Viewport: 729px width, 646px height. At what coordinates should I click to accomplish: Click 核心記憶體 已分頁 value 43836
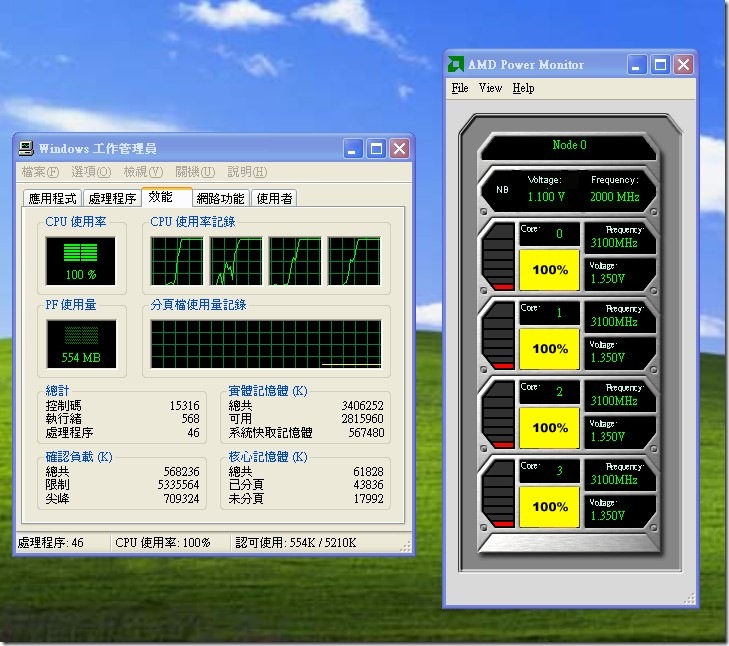(368, 485)
